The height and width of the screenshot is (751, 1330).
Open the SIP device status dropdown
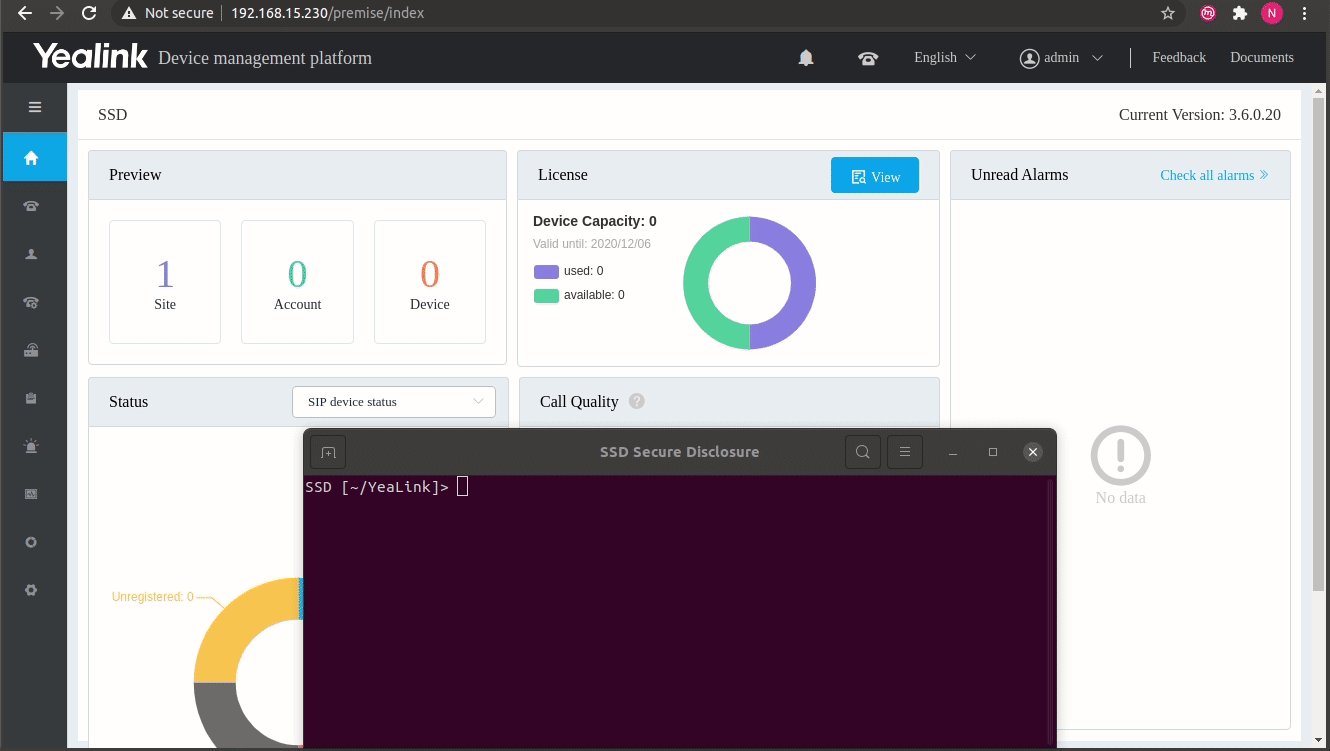click(394, 401)
